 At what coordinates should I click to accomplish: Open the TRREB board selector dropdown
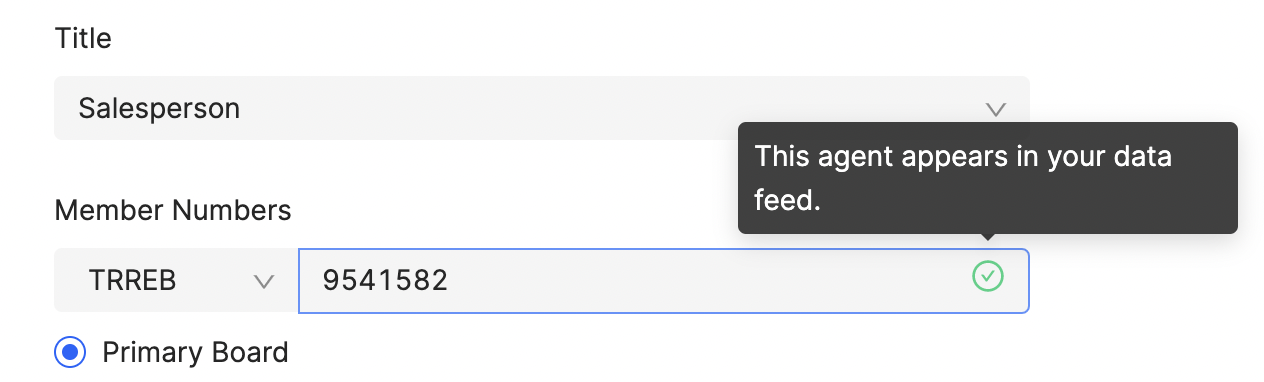176,281
